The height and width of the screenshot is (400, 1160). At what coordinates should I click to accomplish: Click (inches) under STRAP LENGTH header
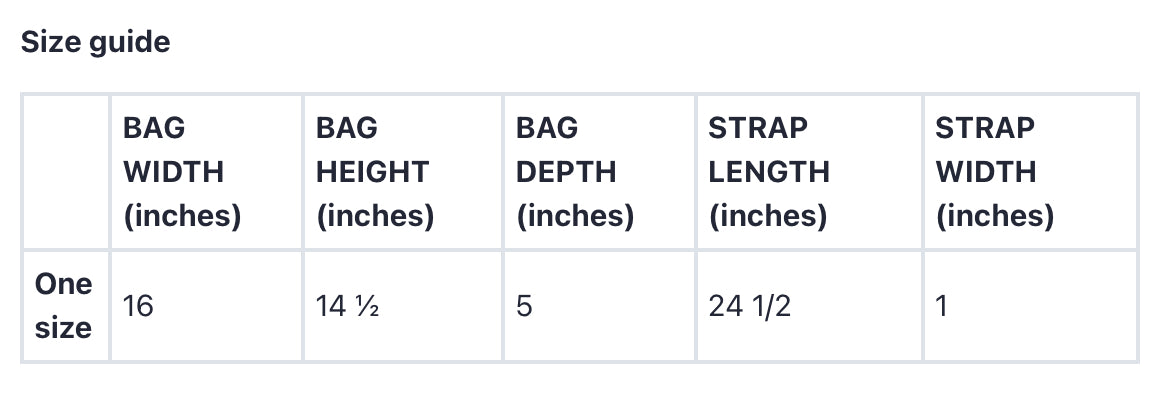[x=768, y=216]
